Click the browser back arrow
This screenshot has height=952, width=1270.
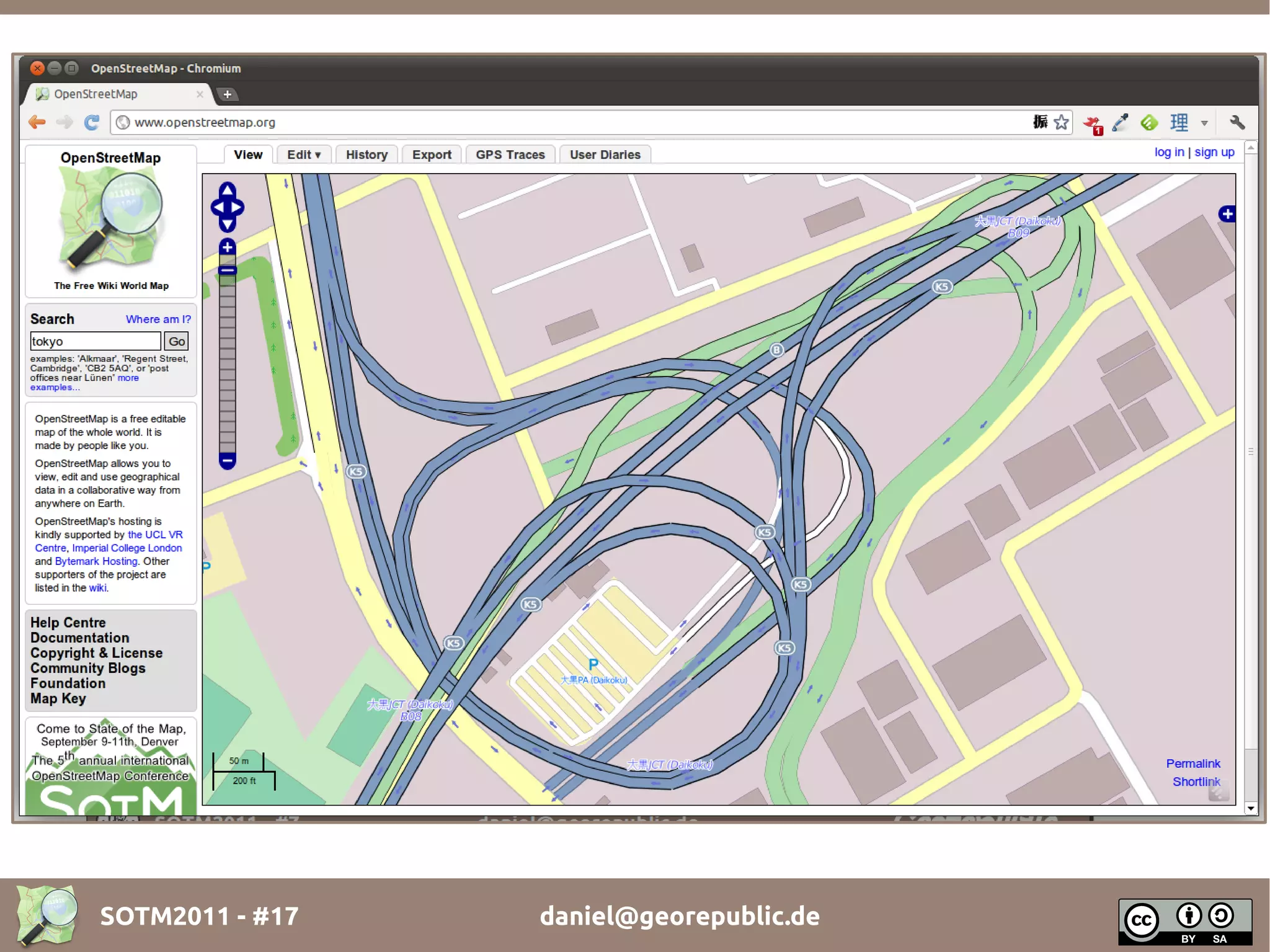[37, 122]
